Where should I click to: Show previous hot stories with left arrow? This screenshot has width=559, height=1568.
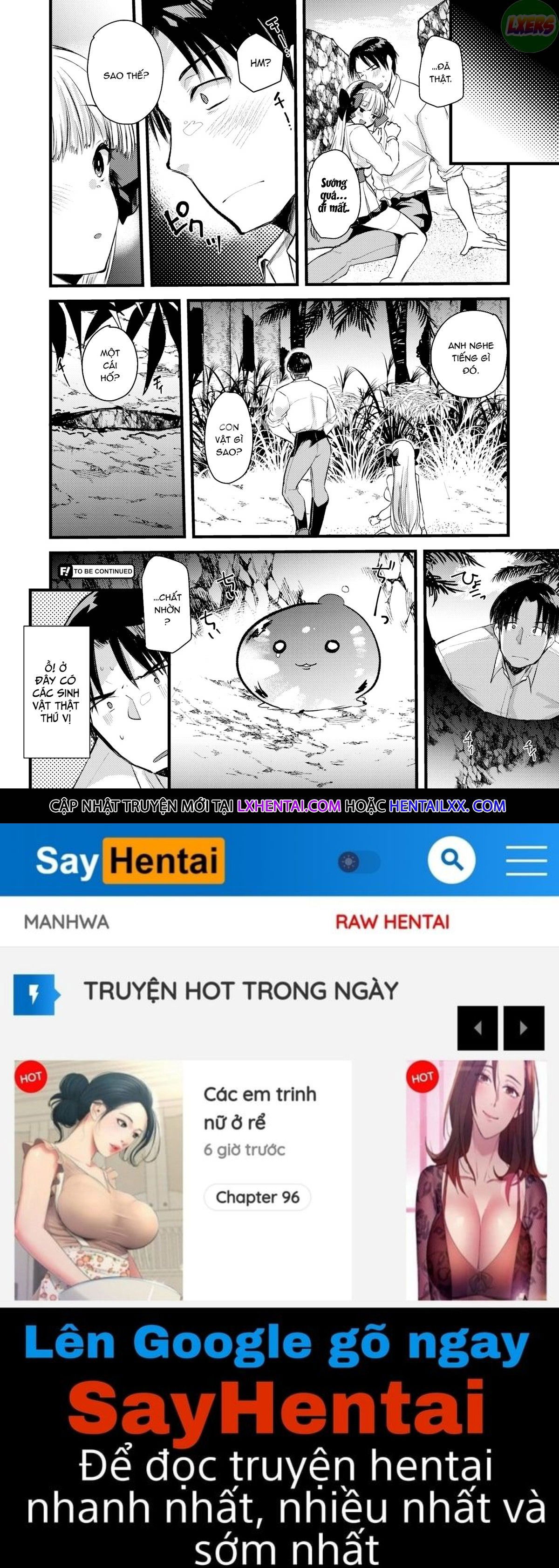[477, 1028]
